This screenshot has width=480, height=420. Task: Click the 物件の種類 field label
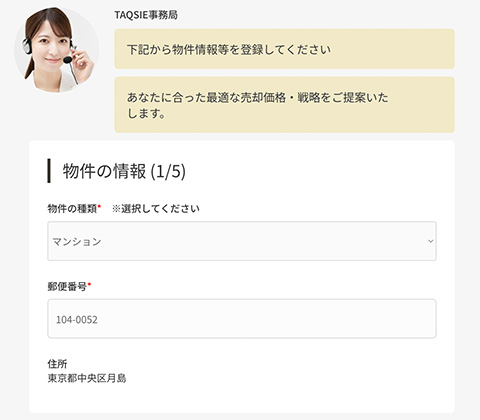coord(72,209)
